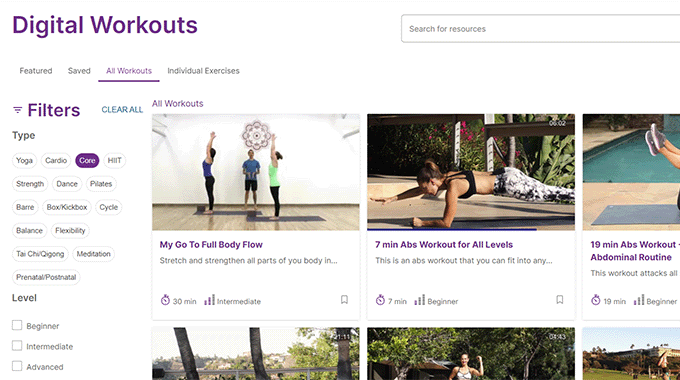Tick the Intermediate level checkbox

[x=17, y=346]
